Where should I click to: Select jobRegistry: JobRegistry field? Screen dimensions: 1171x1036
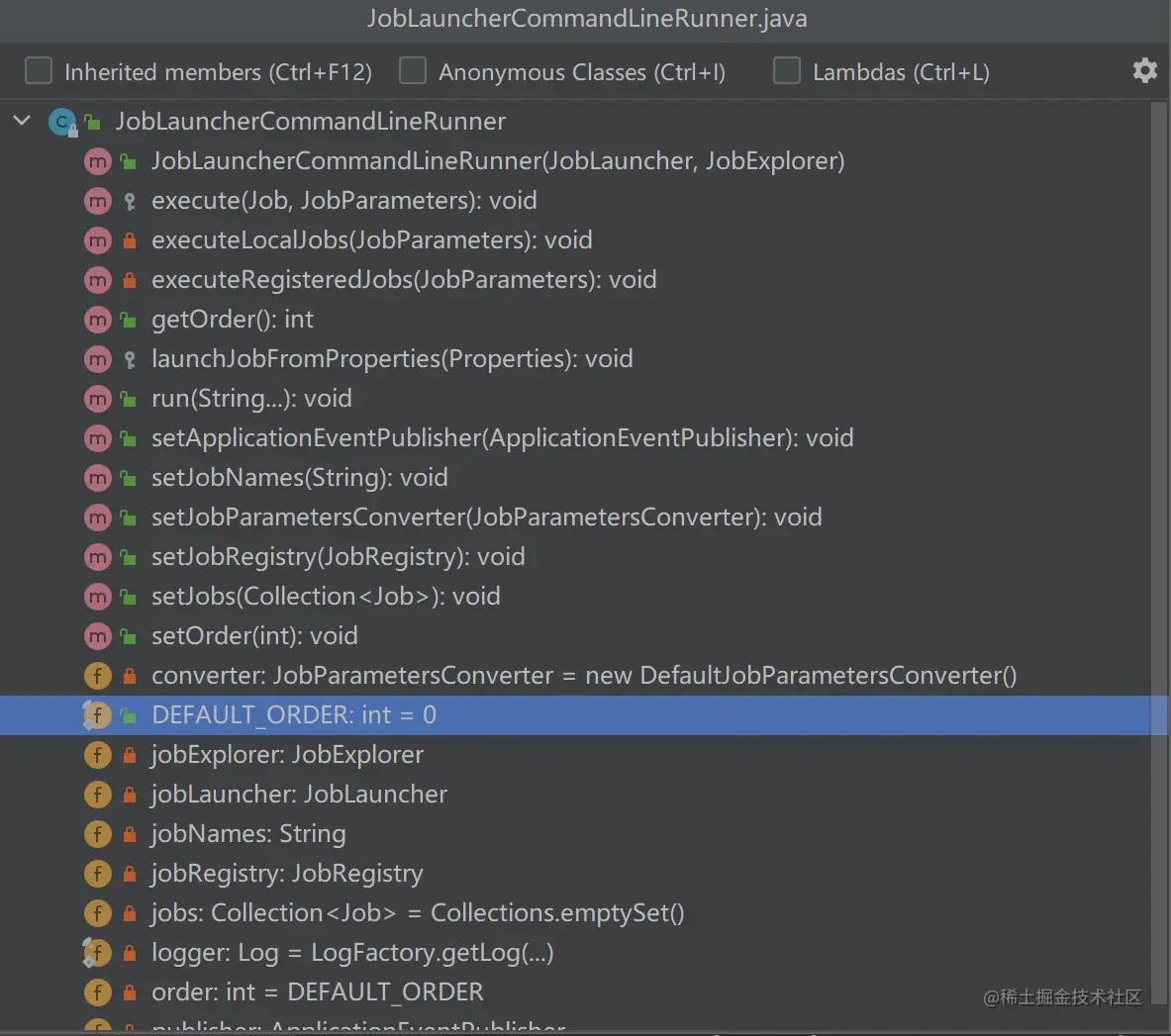(x=287, y=874)
